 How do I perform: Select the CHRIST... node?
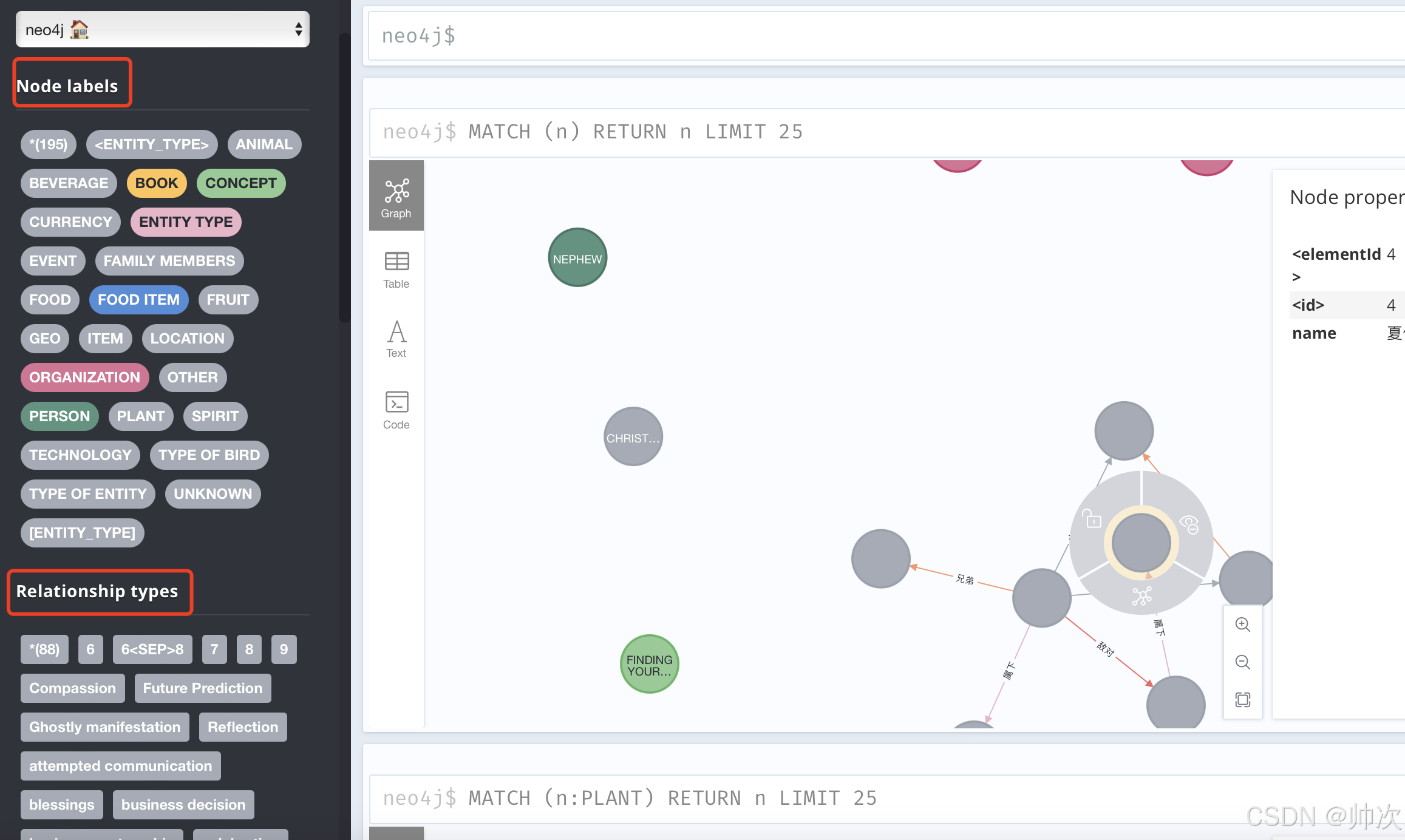tap(633, 436)
